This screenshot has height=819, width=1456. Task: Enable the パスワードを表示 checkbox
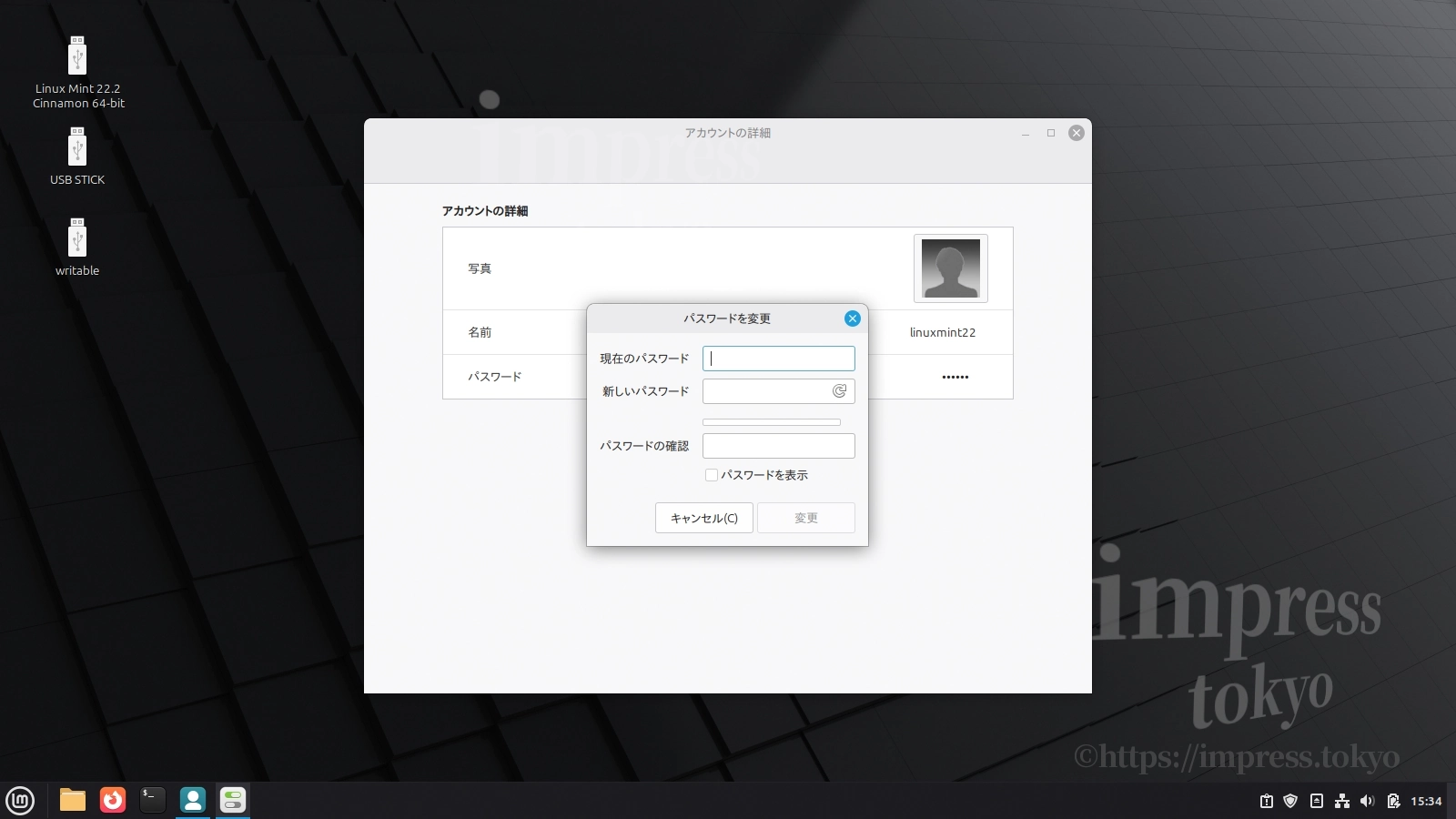[711, 474]
